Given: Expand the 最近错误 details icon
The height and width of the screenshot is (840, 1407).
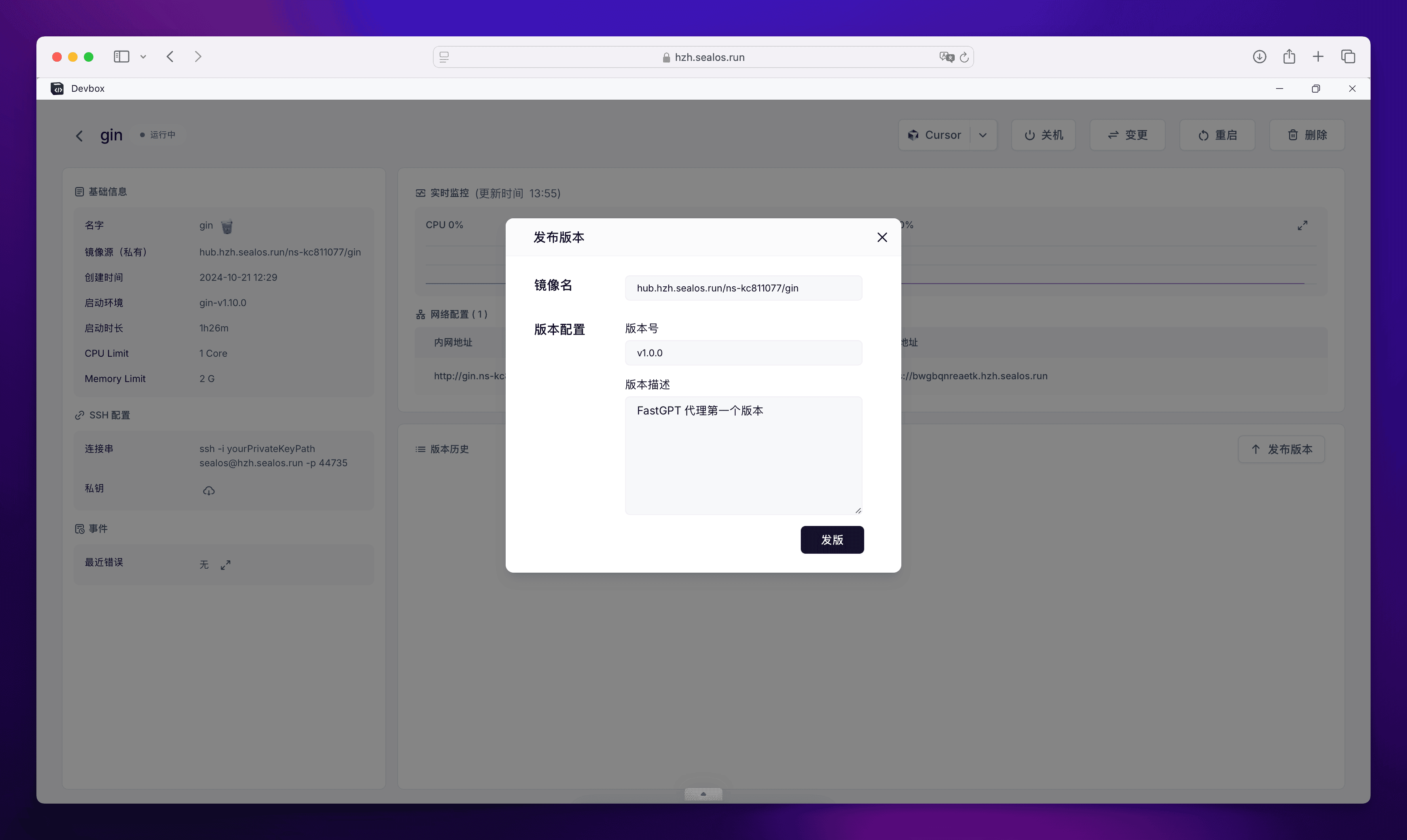Looking at the screenshot, I should pyautogui.click(x=226, y=565).
